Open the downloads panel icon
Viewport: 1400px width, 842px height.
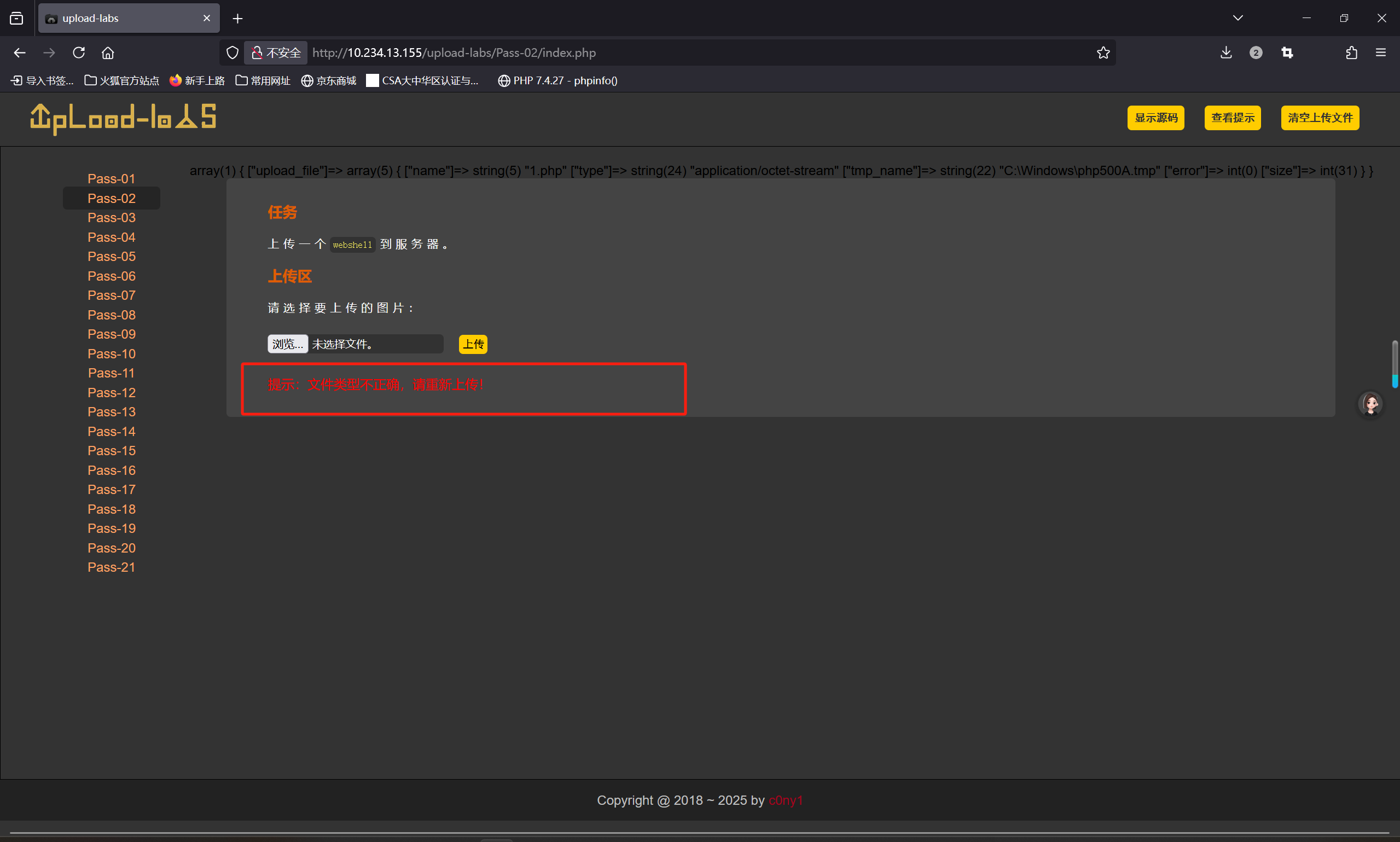tap(1226, 53)
